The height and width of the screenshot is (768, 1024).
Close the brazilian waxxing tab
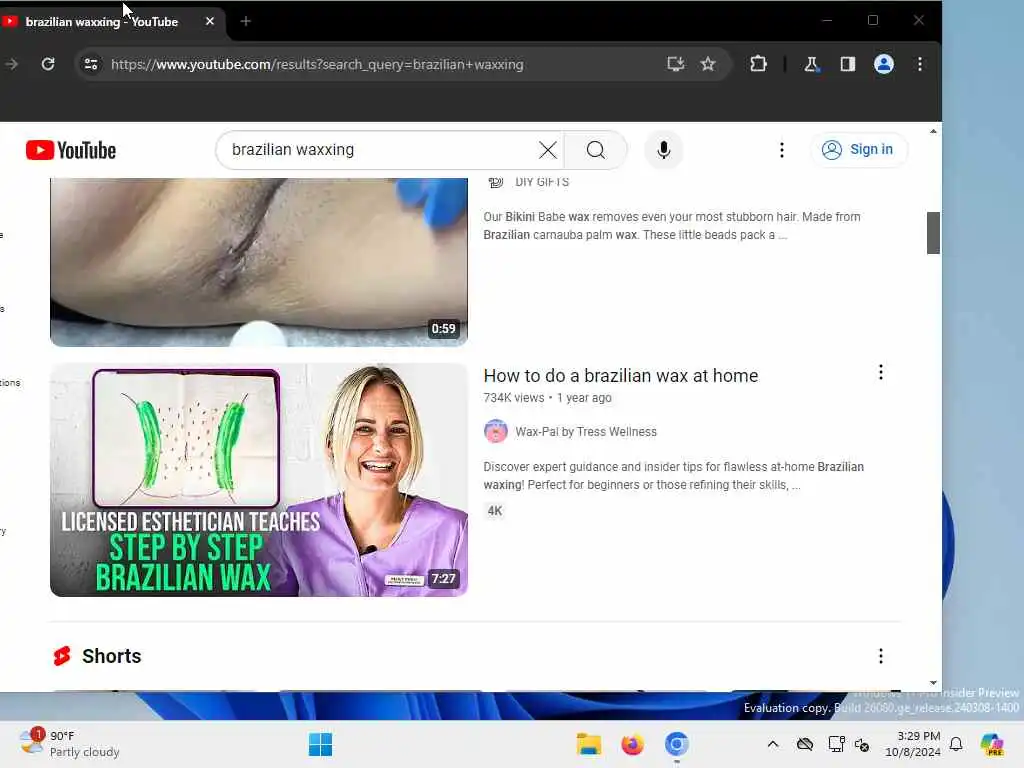coord(210,22)
